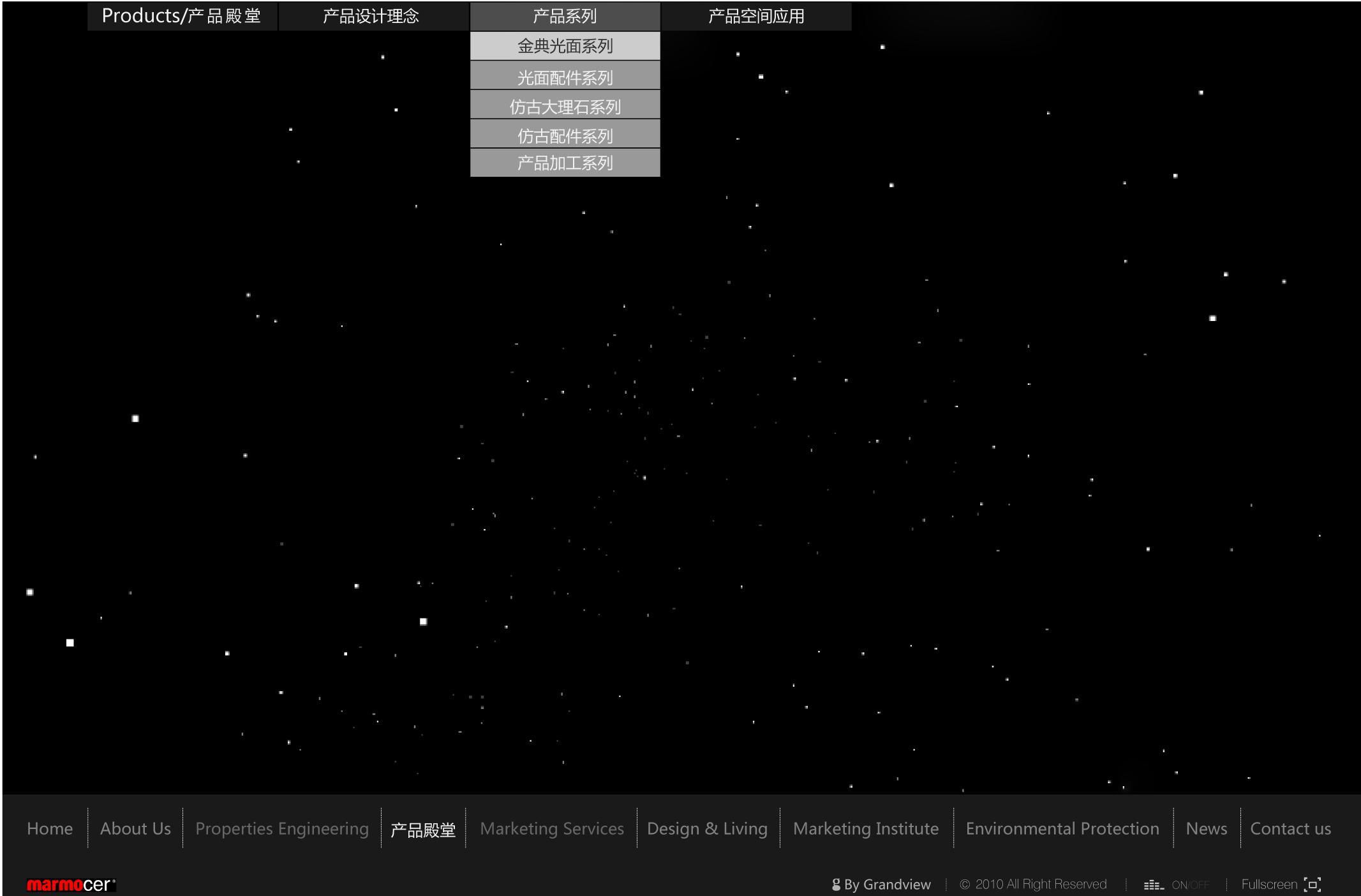Open the 仿古配件系列 menu entry
Image resolution: width=1361 pixels, height=896 pixels.
(x=565, y=135)
